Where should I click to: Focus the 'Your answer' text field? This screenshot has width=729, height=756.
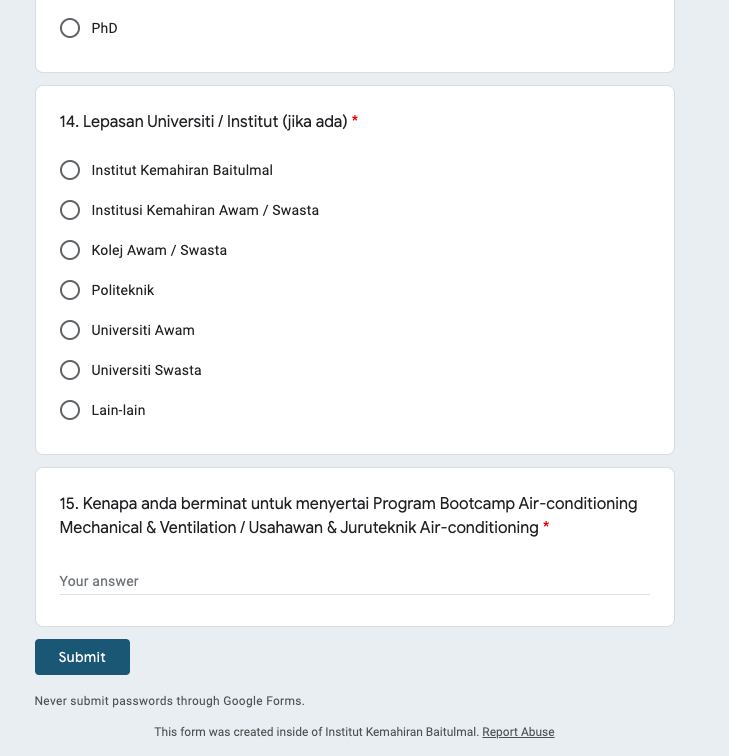click(x=354, y=581)
